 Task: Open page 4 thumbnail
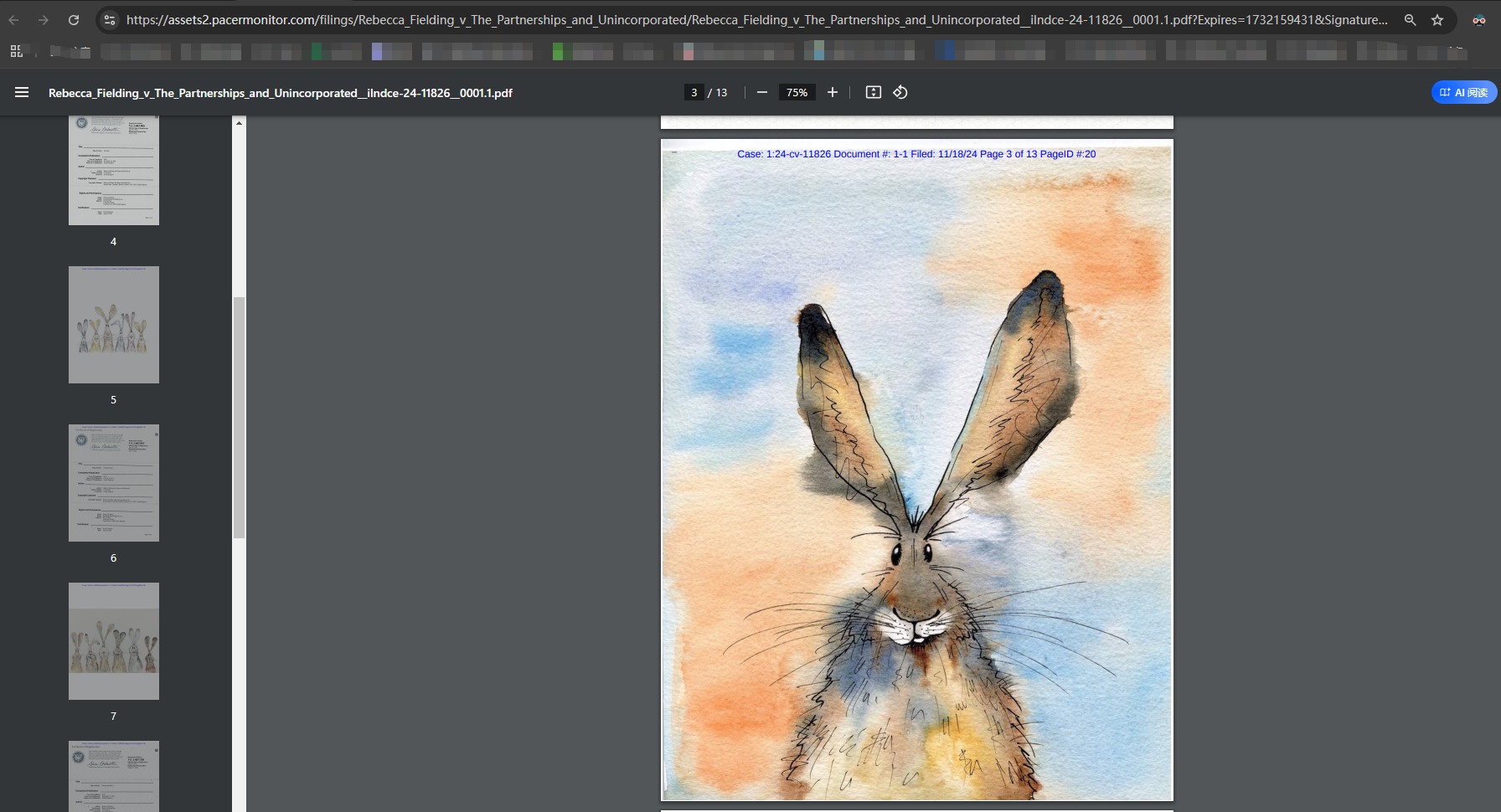click(x=114, y=171)
